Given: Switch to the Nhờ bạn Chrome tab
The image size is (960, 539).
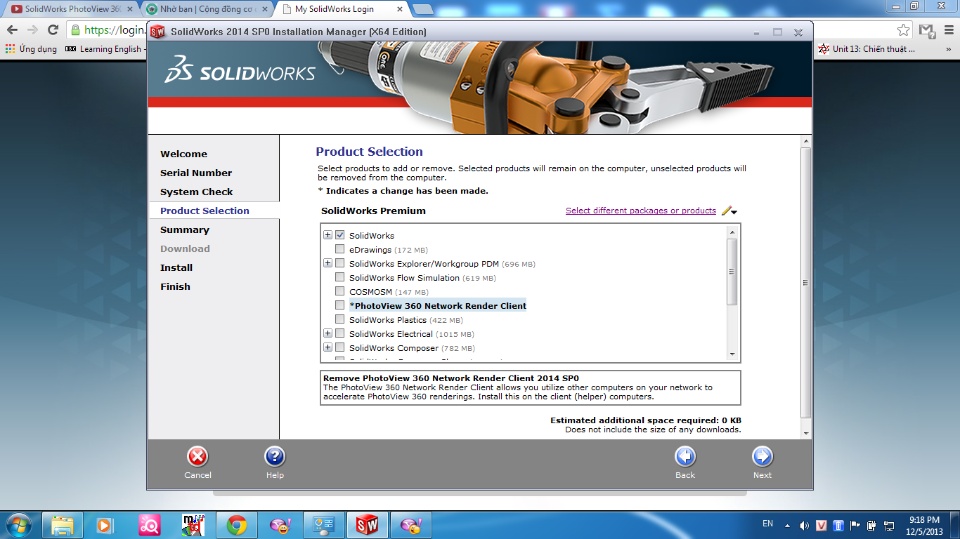Looking at the screenshot, I should click(x=206, y=9).
